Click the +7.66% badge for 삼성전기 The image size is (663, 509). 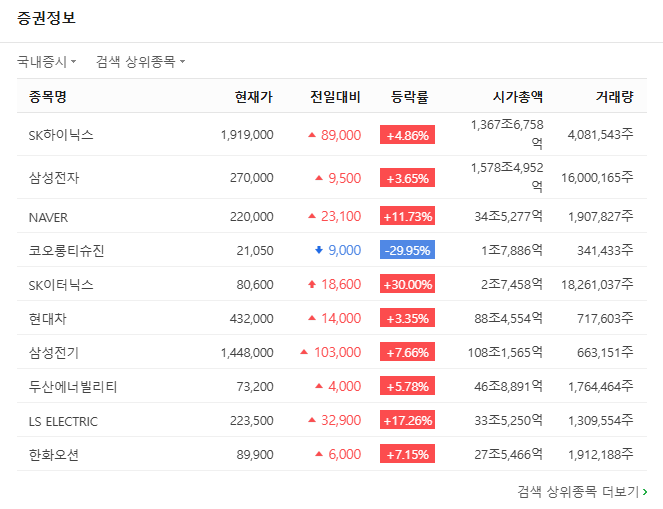point(407,352)
